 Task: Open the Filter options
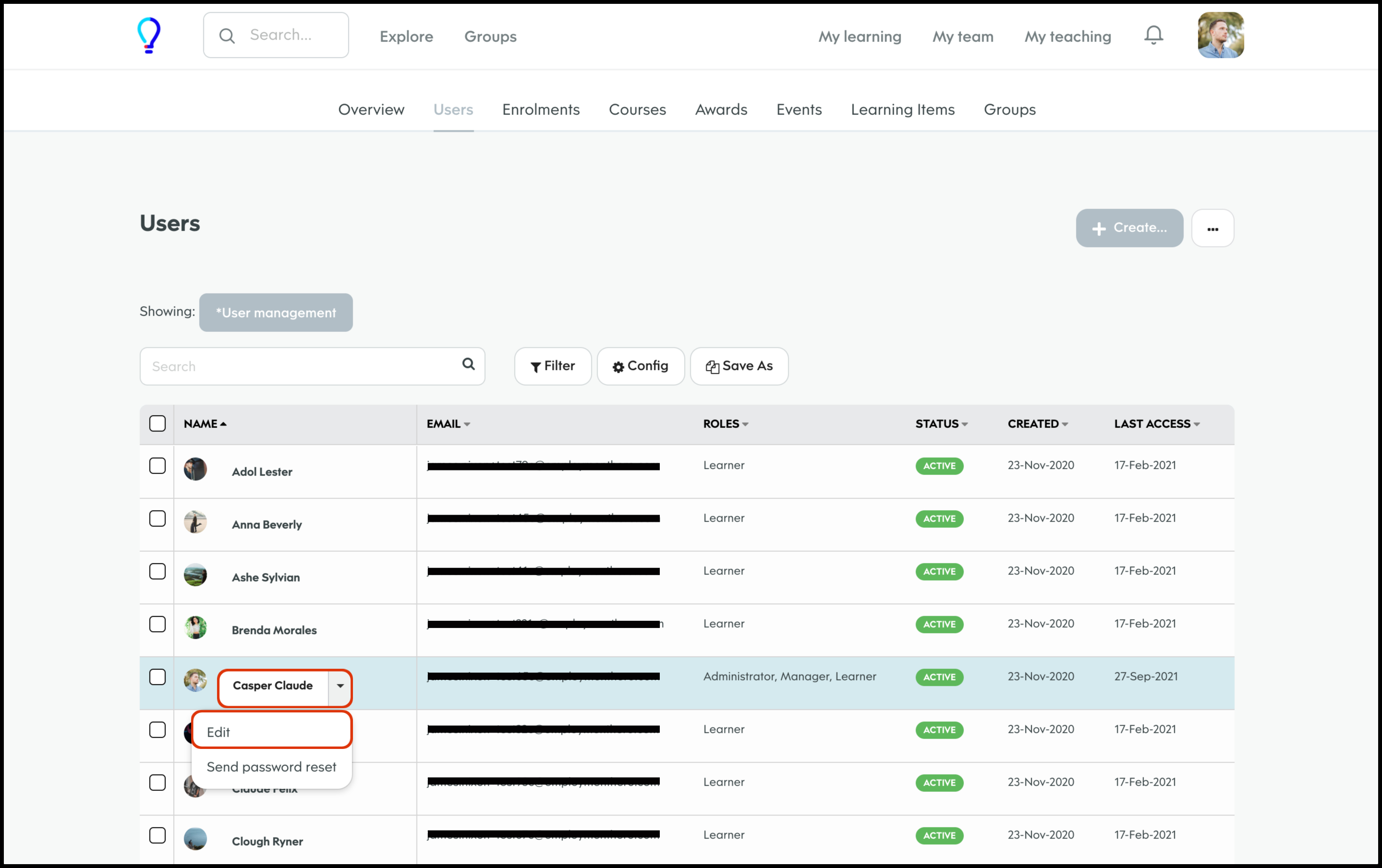pos(552,366)
